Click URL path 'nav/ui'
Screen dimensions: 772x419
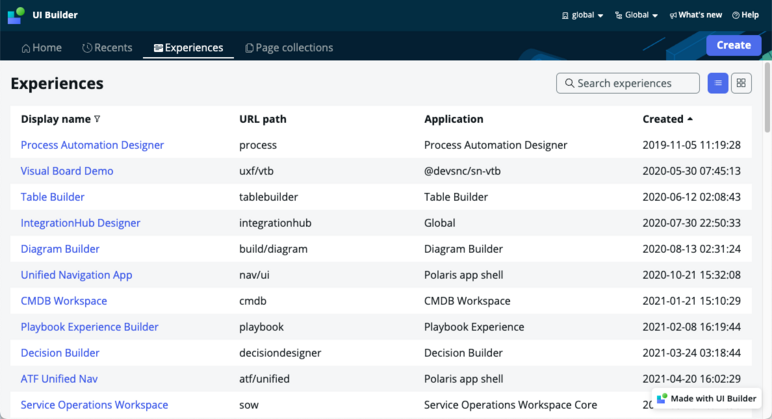pos(254,275)
